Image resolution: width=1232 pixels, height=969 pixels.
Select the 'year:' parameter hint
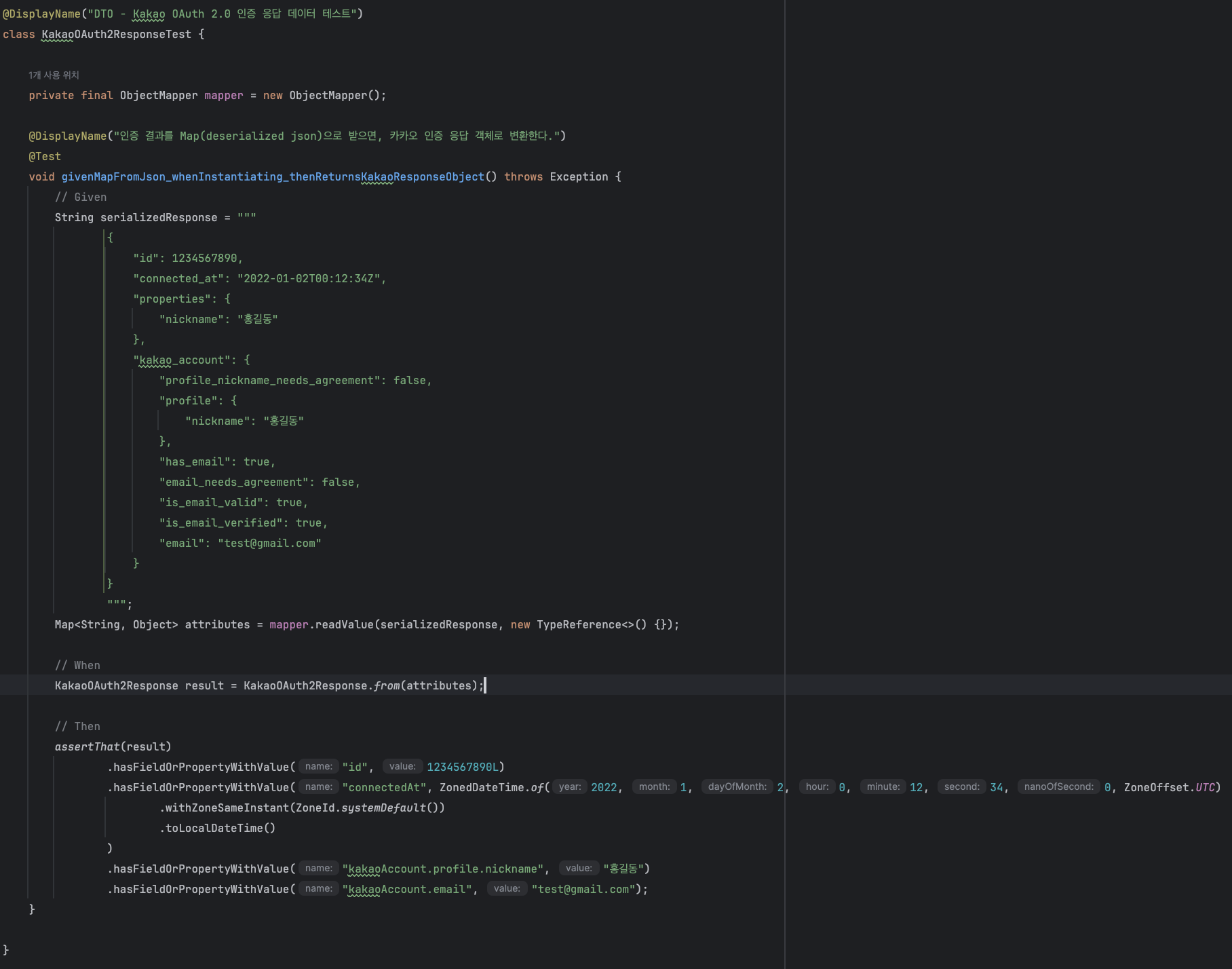(570, 787)
